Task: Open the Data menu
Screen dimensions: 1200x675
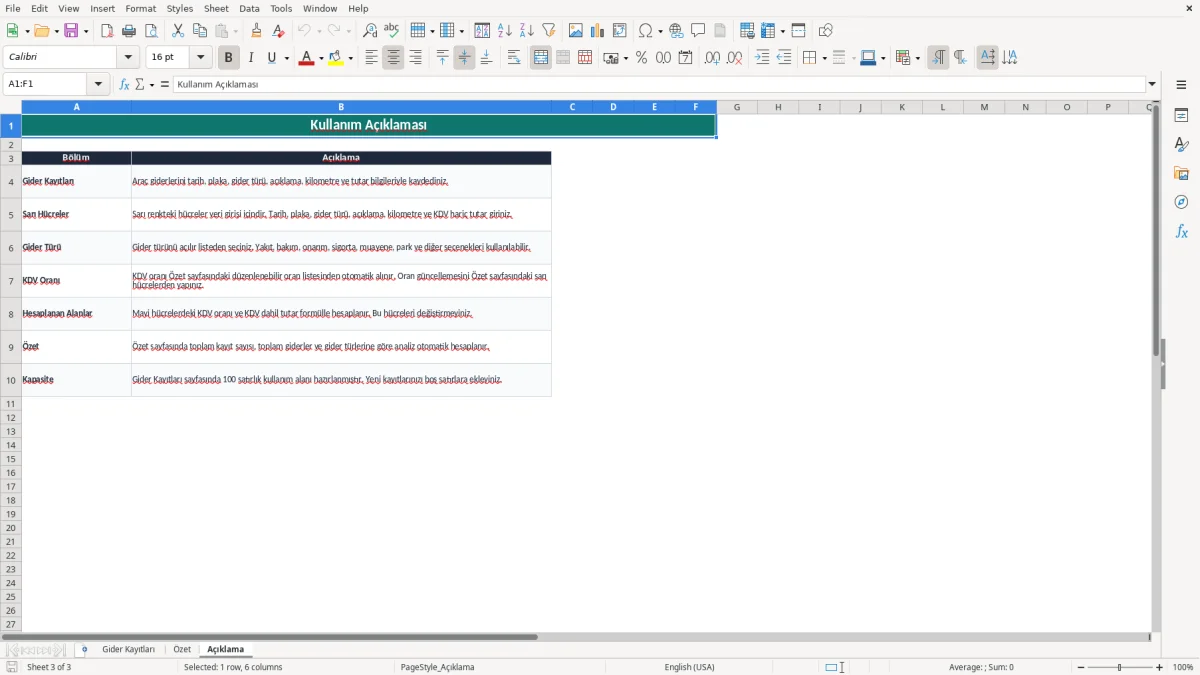Action: [250, 8]
